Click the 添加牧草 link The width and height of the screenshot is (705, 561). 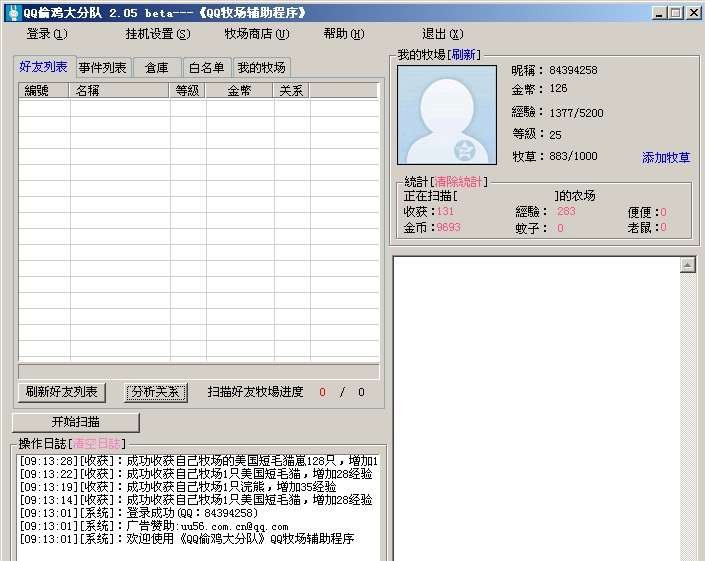[x=666, y=157]
